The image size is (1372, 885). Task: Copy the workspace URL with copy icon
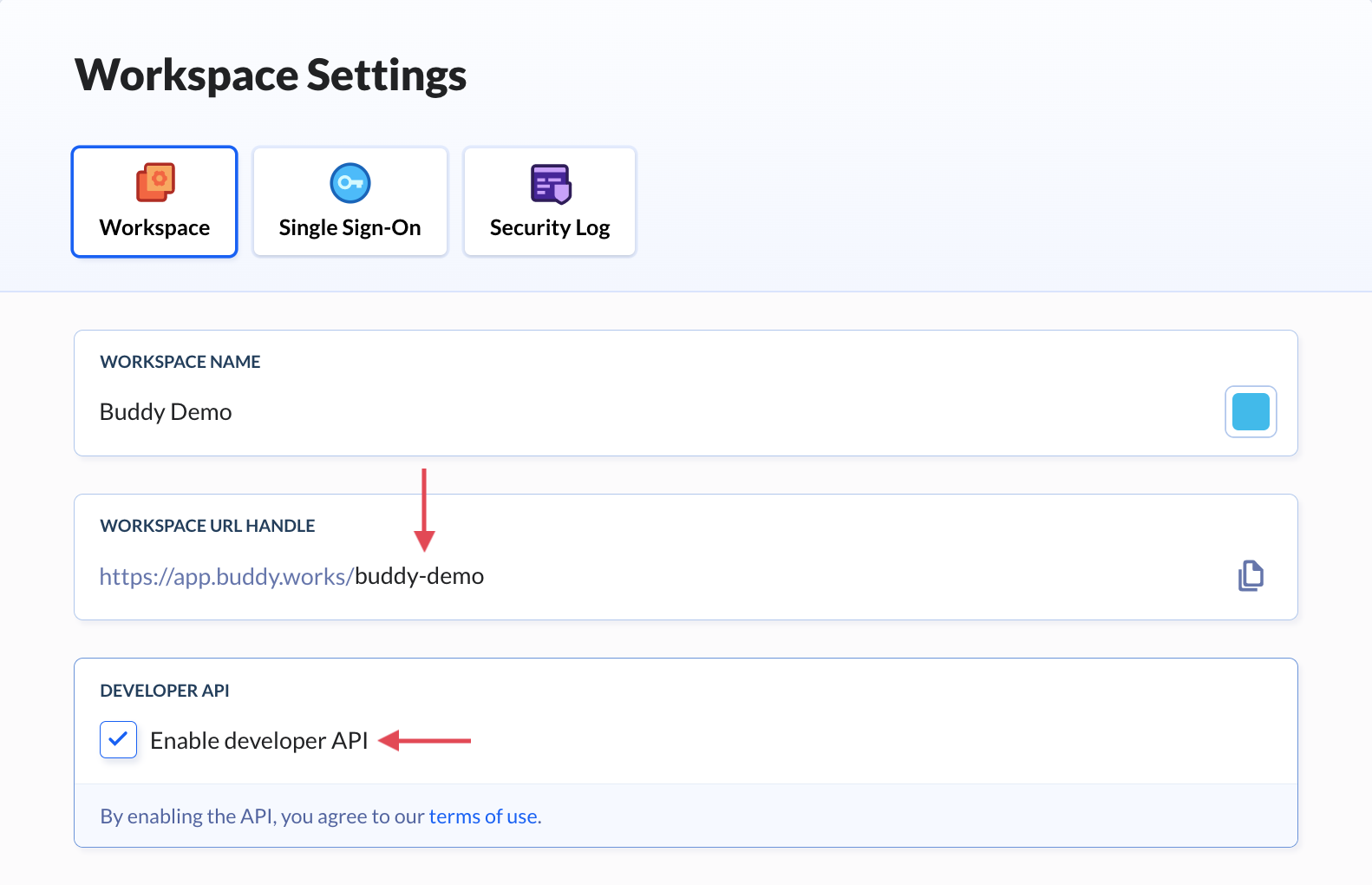point(1251,575)
